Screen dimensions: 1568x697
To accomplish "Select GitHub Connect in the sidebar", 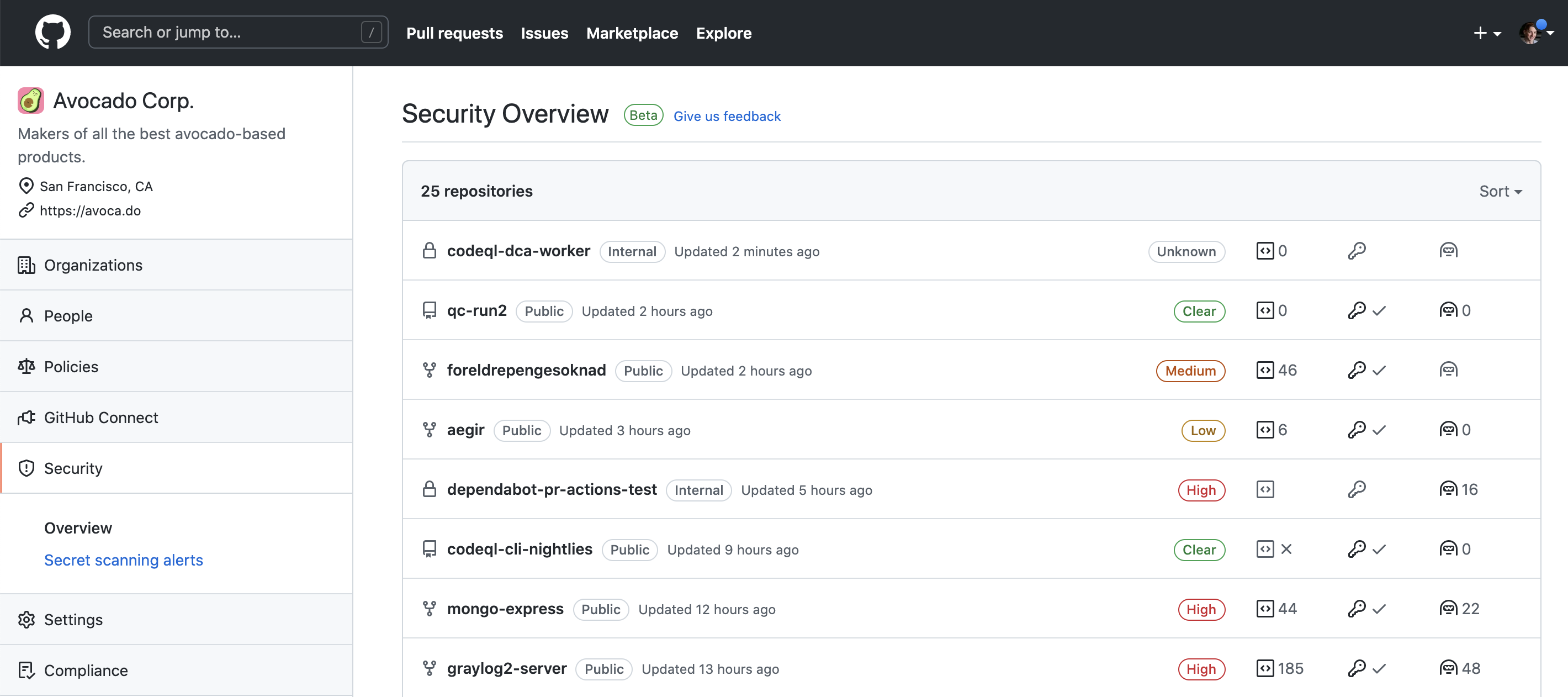I will tap(177, 417).
